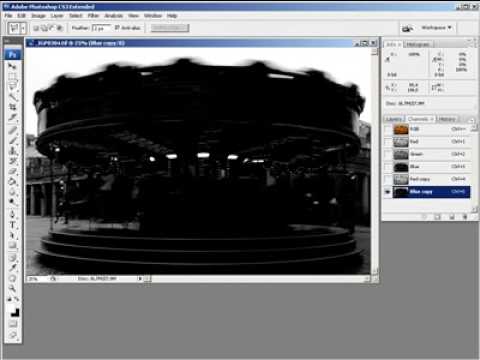
Task: Select the Healing Brush tool
Action: coord(13,130)
